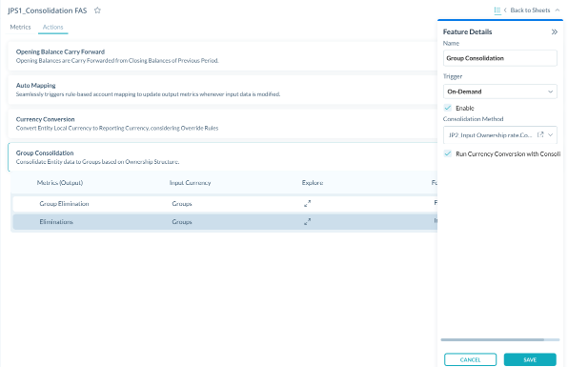568x367 pixels.
Task: Collapse Feature Details panel with double chevron
Action: point(554,32)
